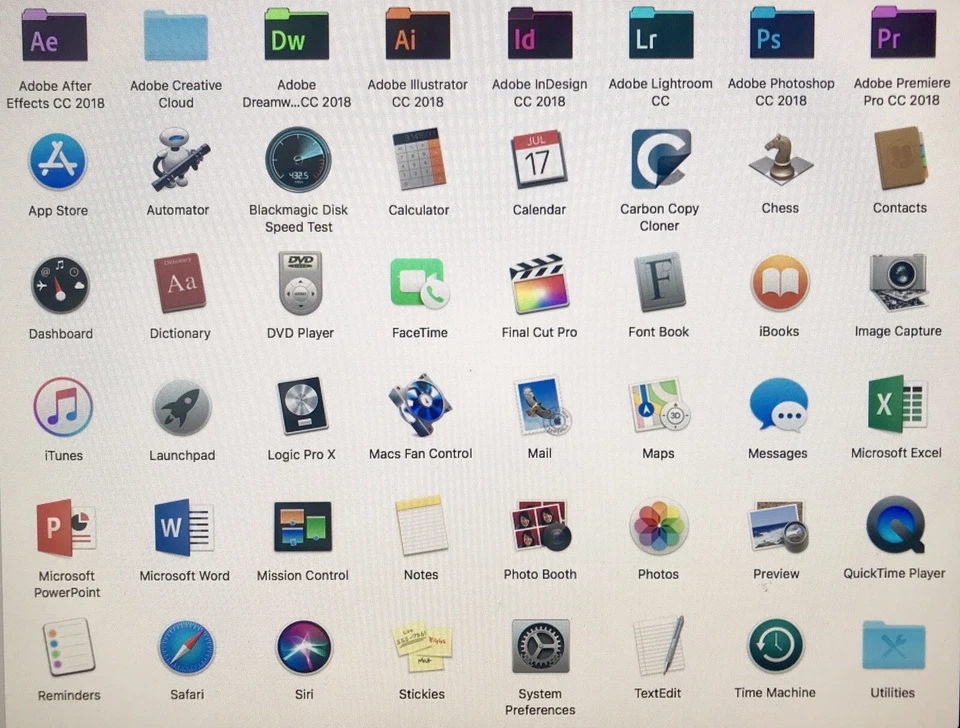Image resolution: width=960 pixels, height=728 pixels.
Task: Click the Chess knight icon
Action: pyautogui.click(x=780, y=159)
